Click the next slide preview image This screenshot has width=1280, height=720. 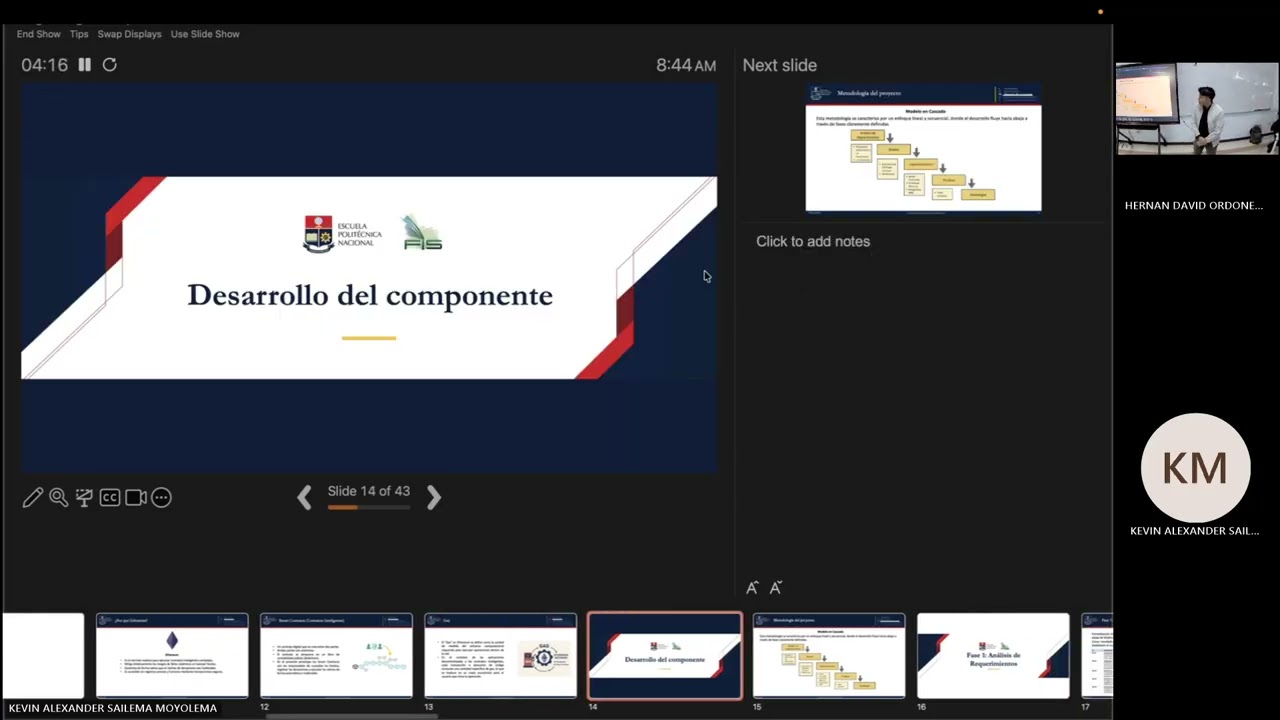[x=923, y=149]
